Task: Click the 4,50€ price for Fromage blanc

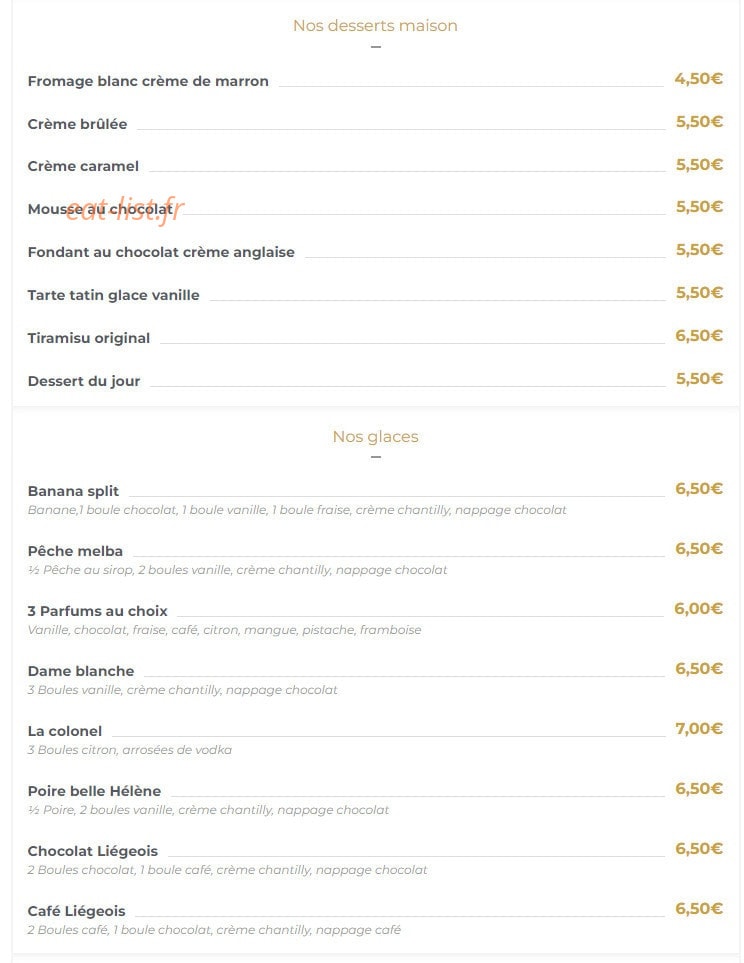Action: (x=699, y=79)
